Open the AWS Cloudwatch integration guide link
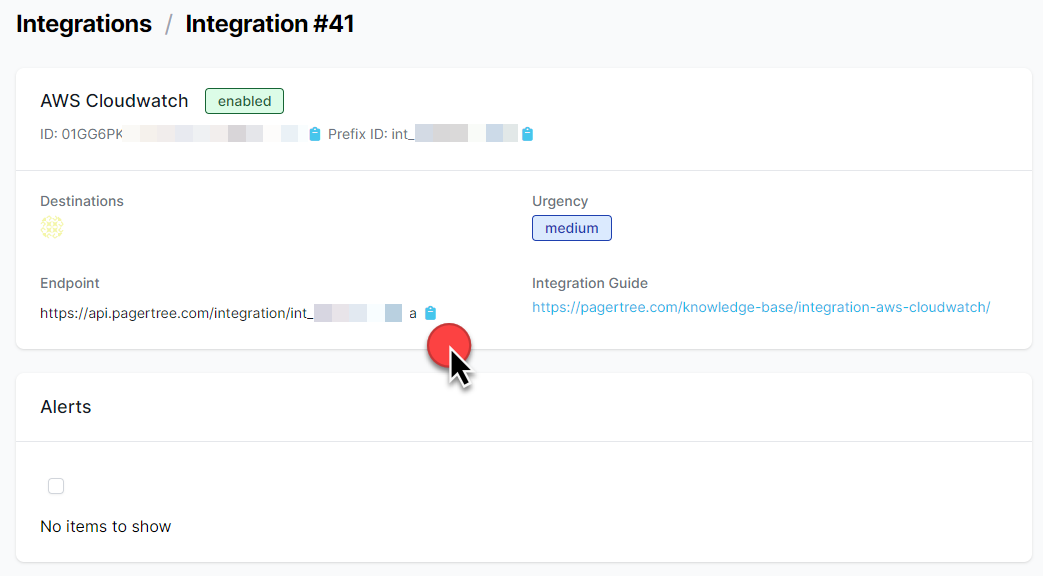 (x=761, y=307)
